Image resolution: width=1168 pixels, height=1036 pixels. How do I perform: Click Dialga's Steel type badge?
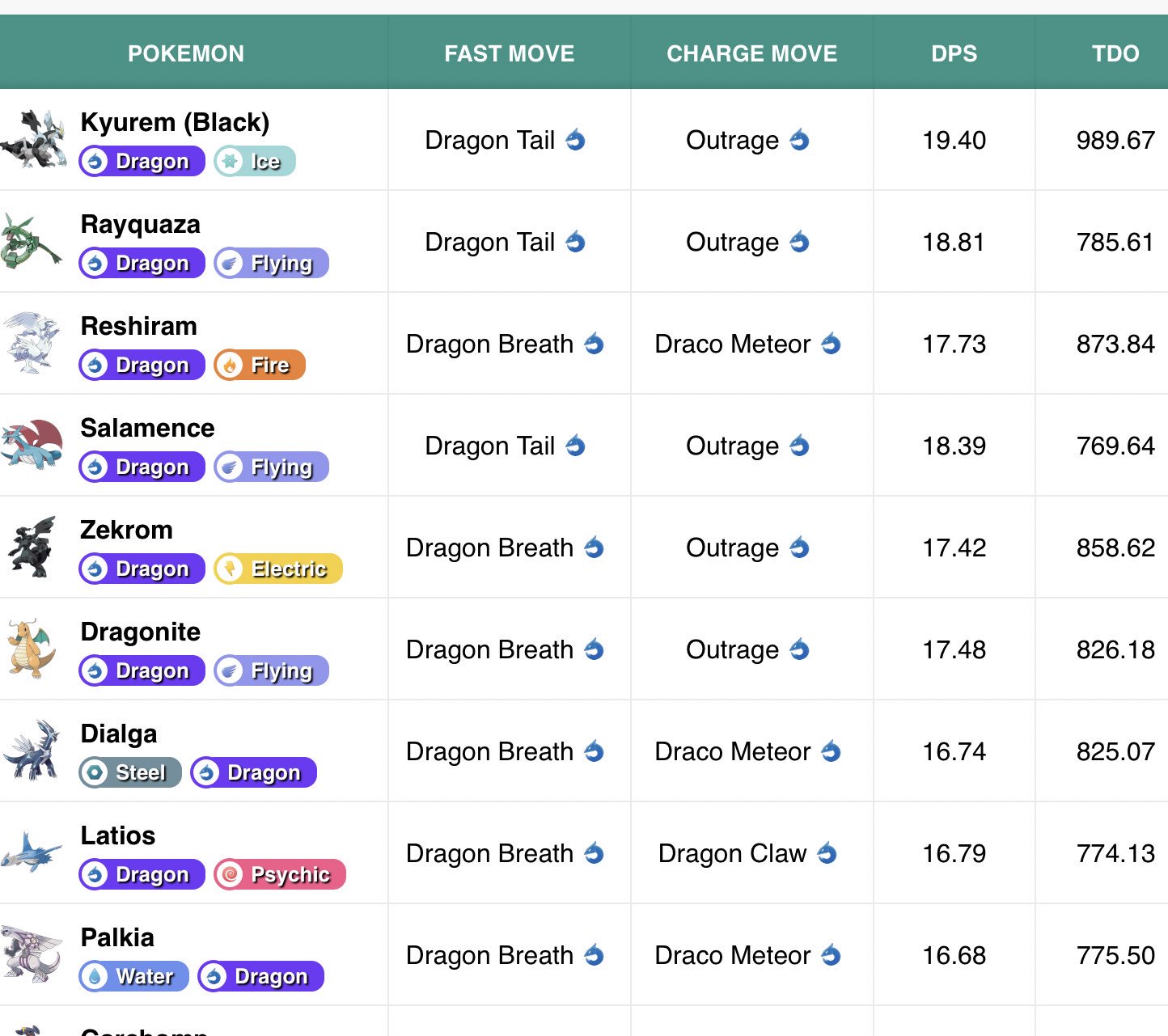tap(130, 772)
